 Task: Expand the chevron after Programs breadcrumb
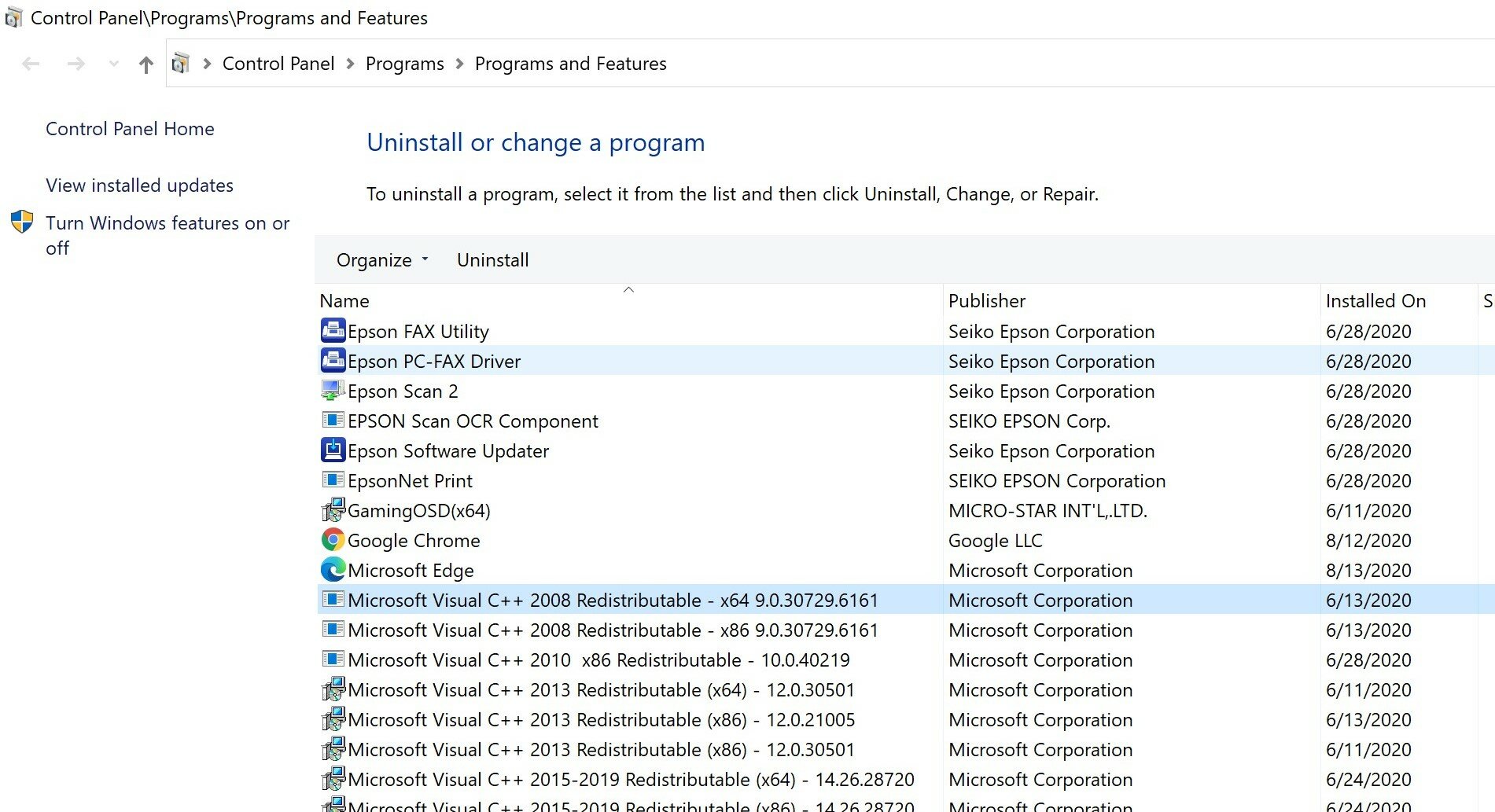coord(460,64)
